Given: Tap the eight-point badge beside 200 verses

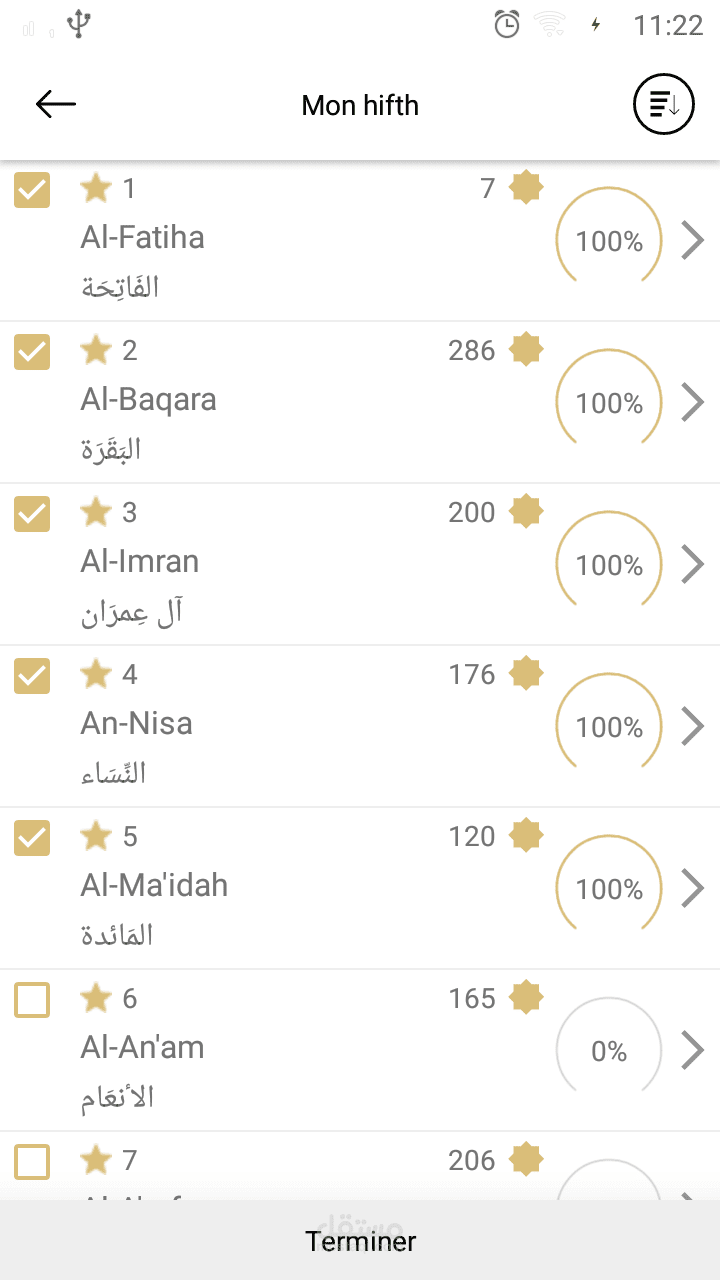Looking at the screenshot, I should (x=526, y=512).
